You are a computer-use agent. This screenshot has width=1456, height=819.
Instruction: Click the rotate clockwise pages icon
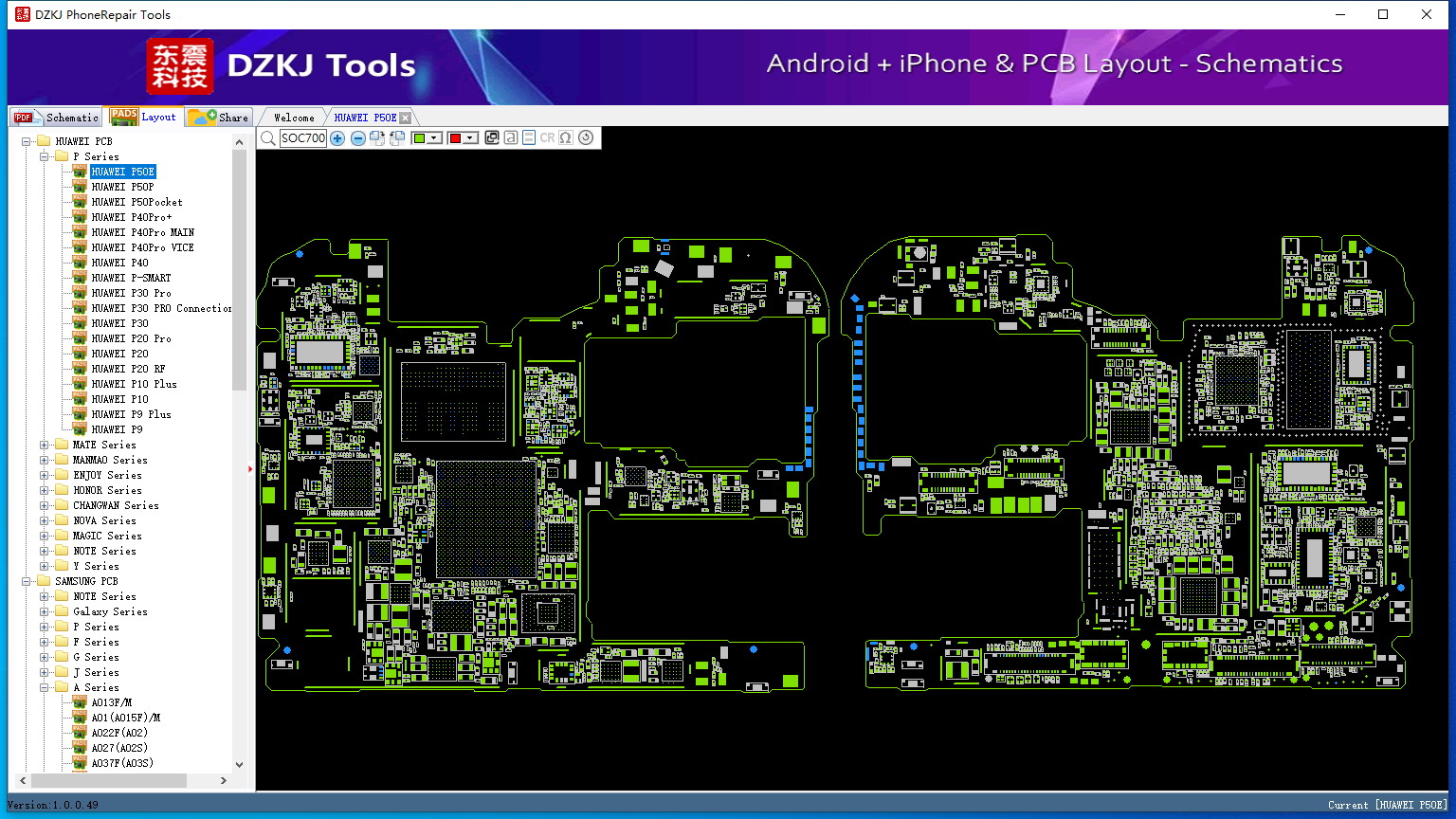tap(377, 138)
